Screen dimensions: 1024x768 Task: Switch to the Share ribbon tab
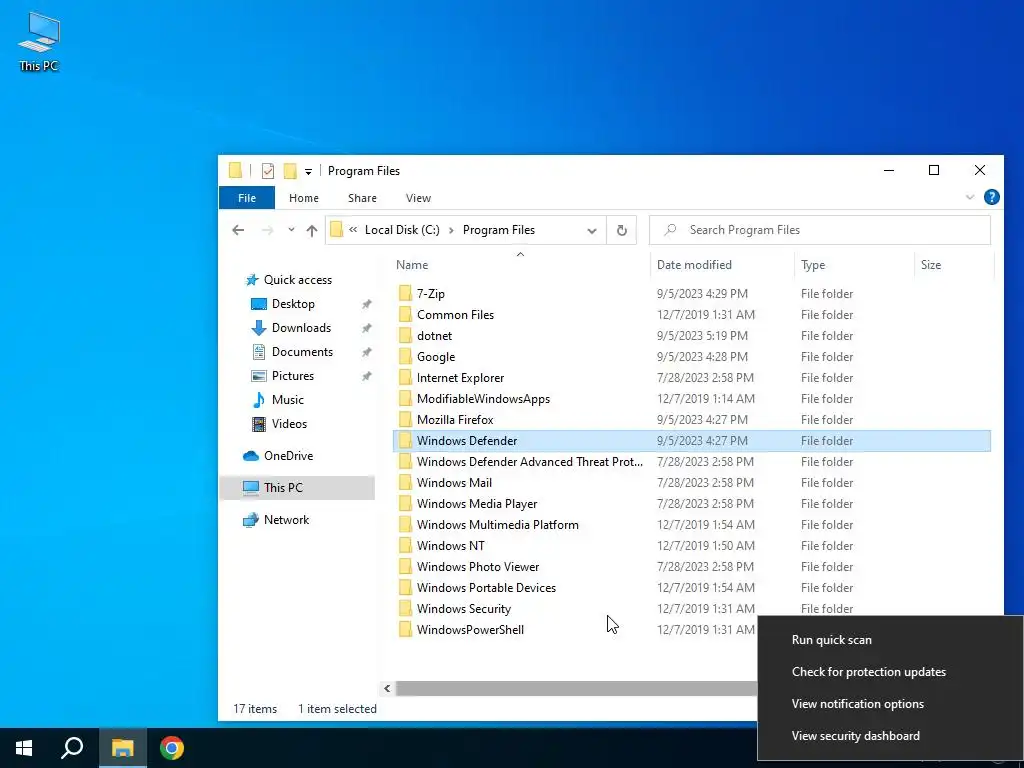[x=362, y=198]
